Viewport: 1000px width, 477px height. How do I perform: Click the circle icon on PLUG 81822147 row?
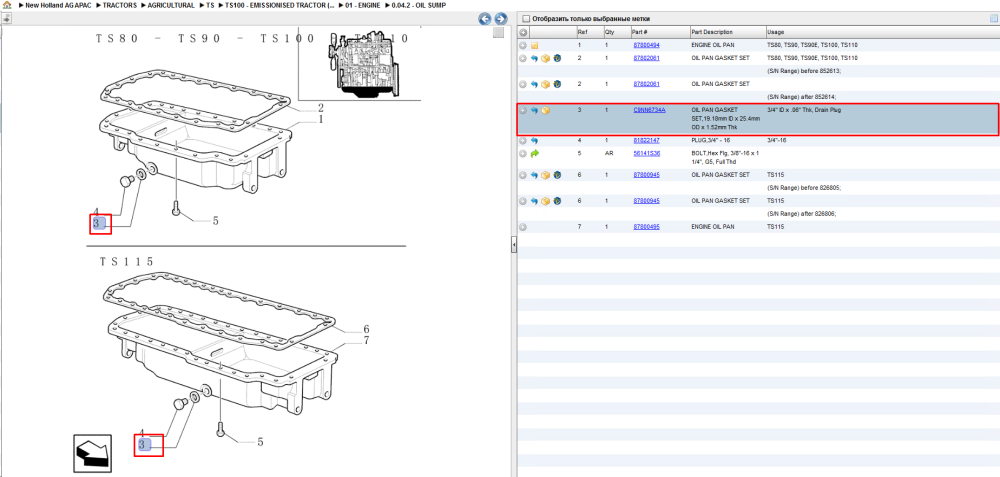[x=523, y=140]
